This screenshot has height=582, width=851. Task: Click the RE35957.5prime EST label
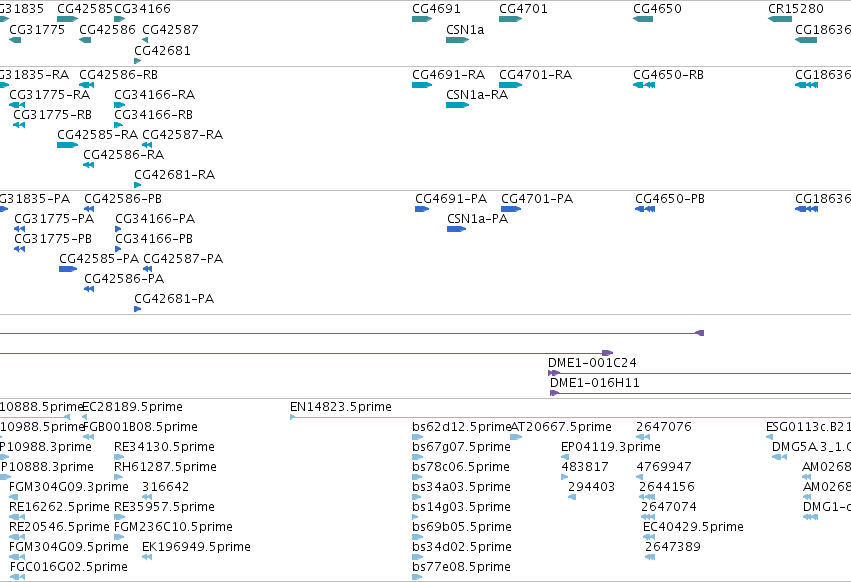coord(164,507)
